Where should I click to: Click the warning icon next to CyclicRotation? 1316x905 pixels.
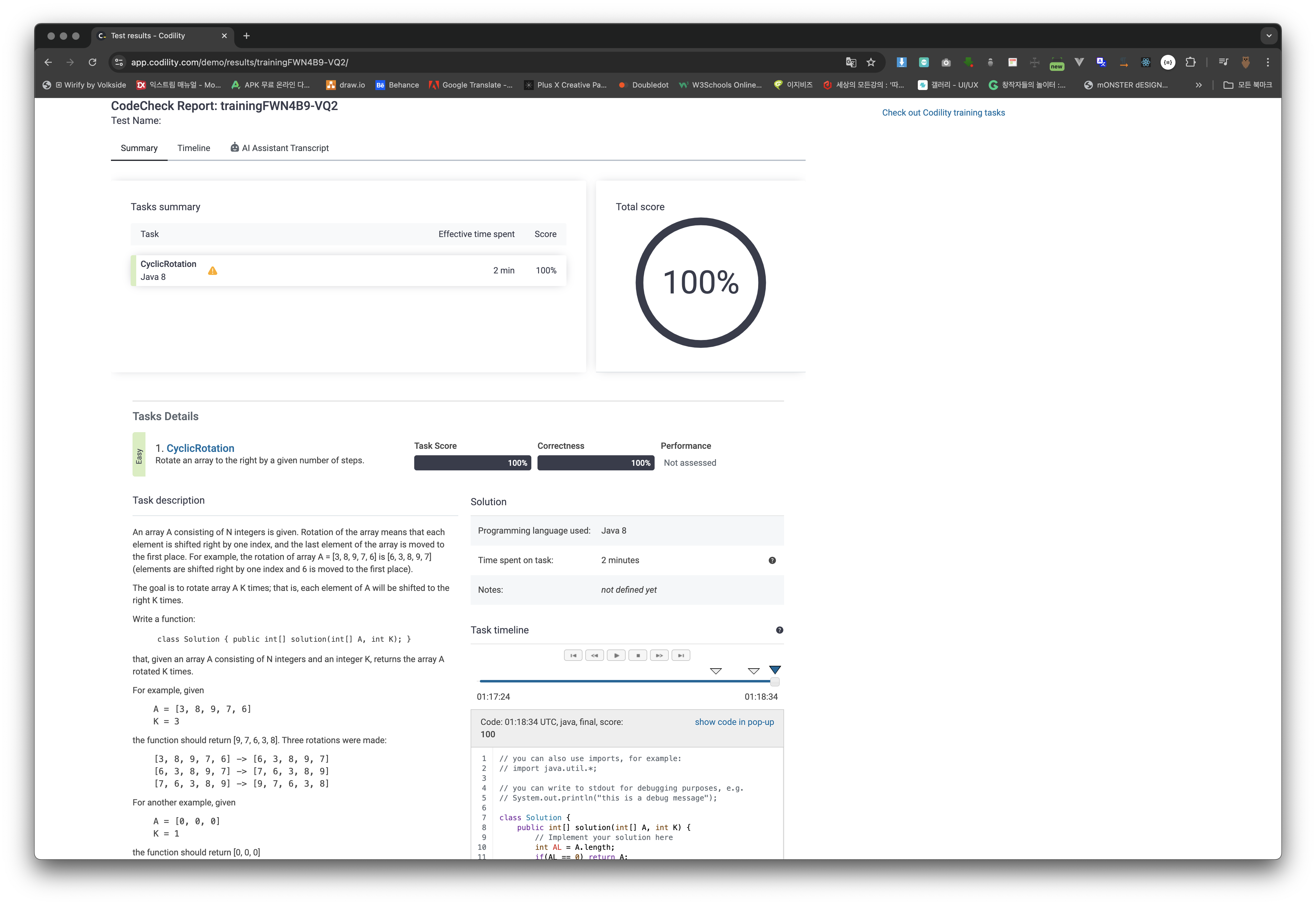213,271
